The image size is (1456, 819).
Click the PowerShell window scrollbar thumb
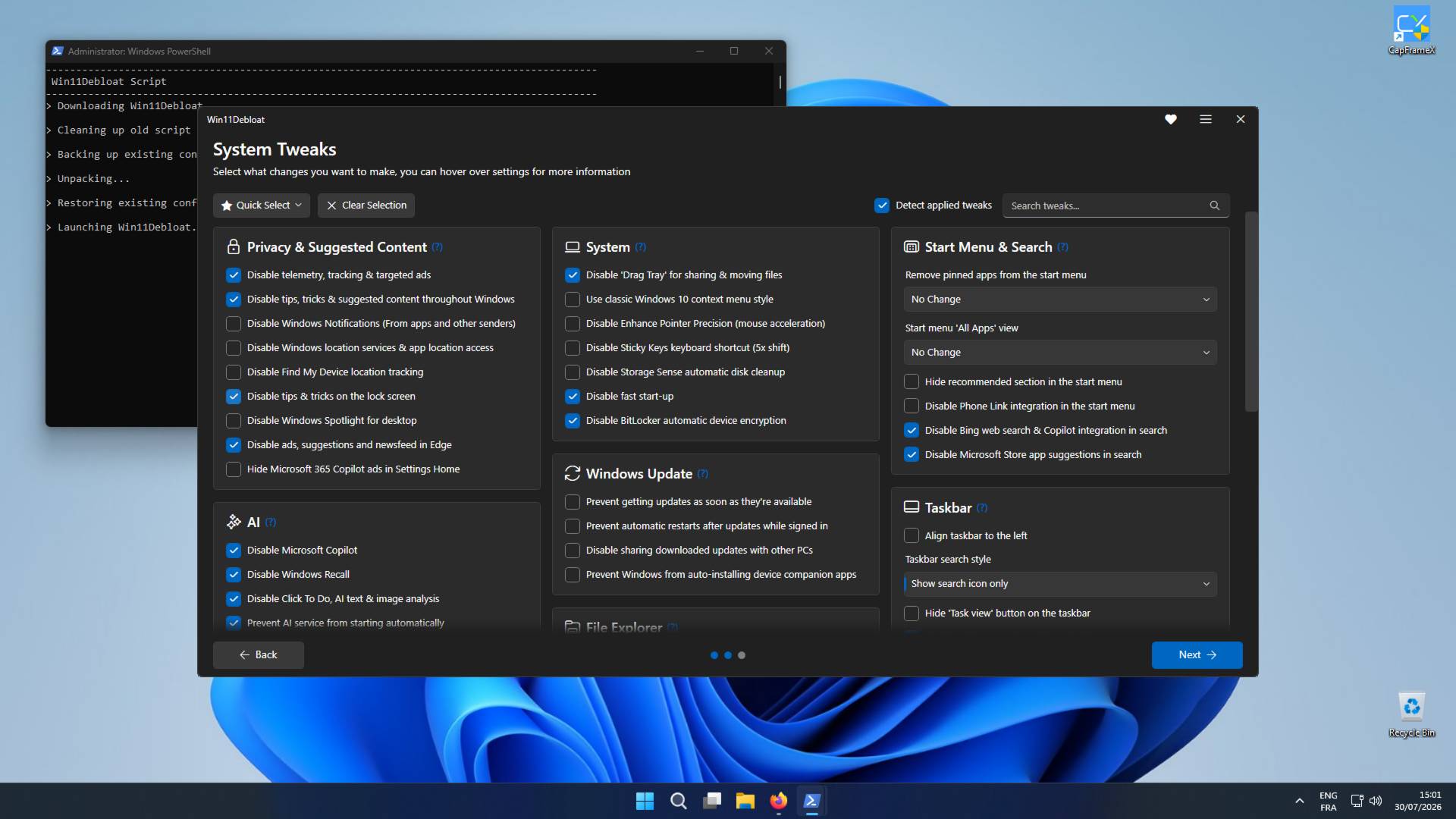pyautogui.click(x=780, y=82)
